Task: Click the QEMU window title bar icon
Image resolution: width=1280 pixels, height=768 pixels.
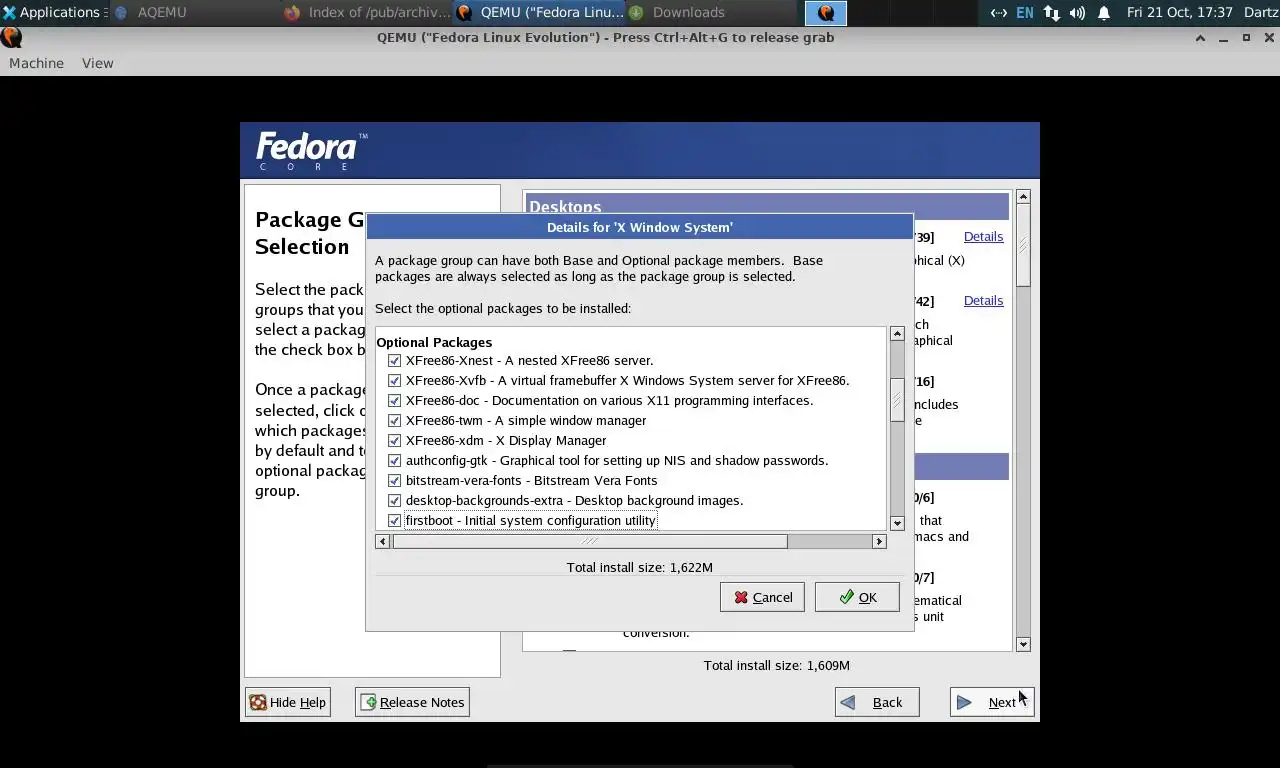Action: coord(11,37)
